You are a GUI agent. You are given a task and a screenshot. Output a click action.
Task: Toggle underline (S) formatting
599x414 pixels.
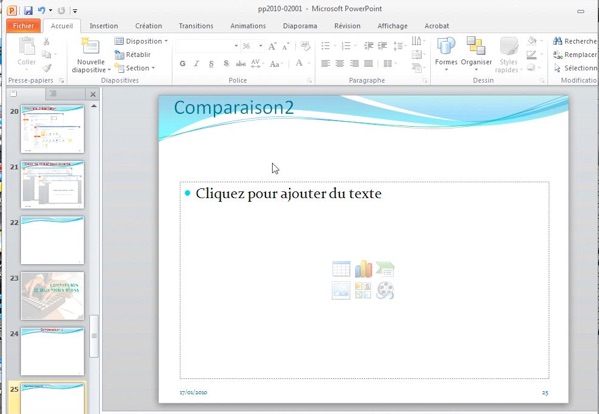tap(211, 64)
